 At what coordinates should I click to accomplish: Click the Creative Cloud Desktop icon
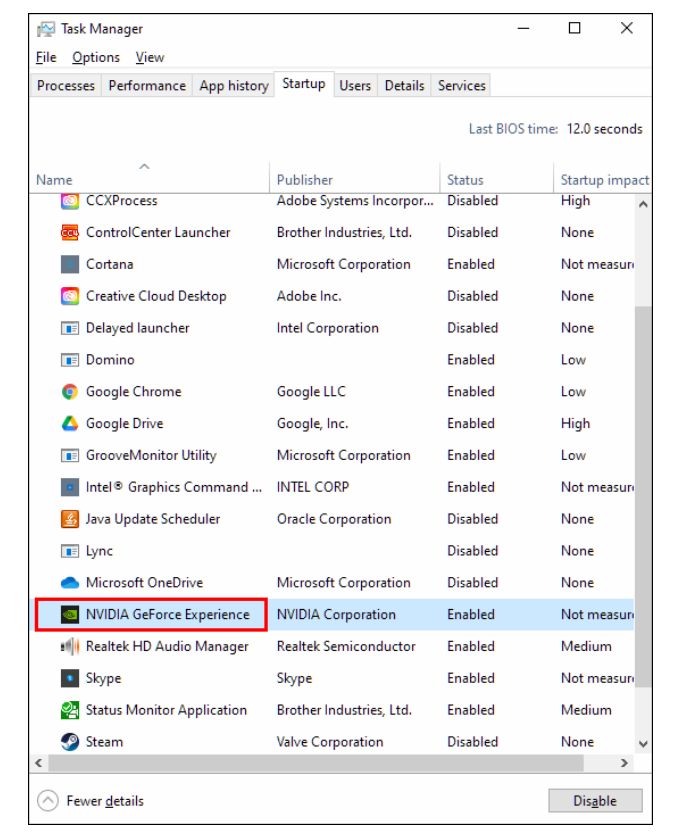click(x=70, y=296)
